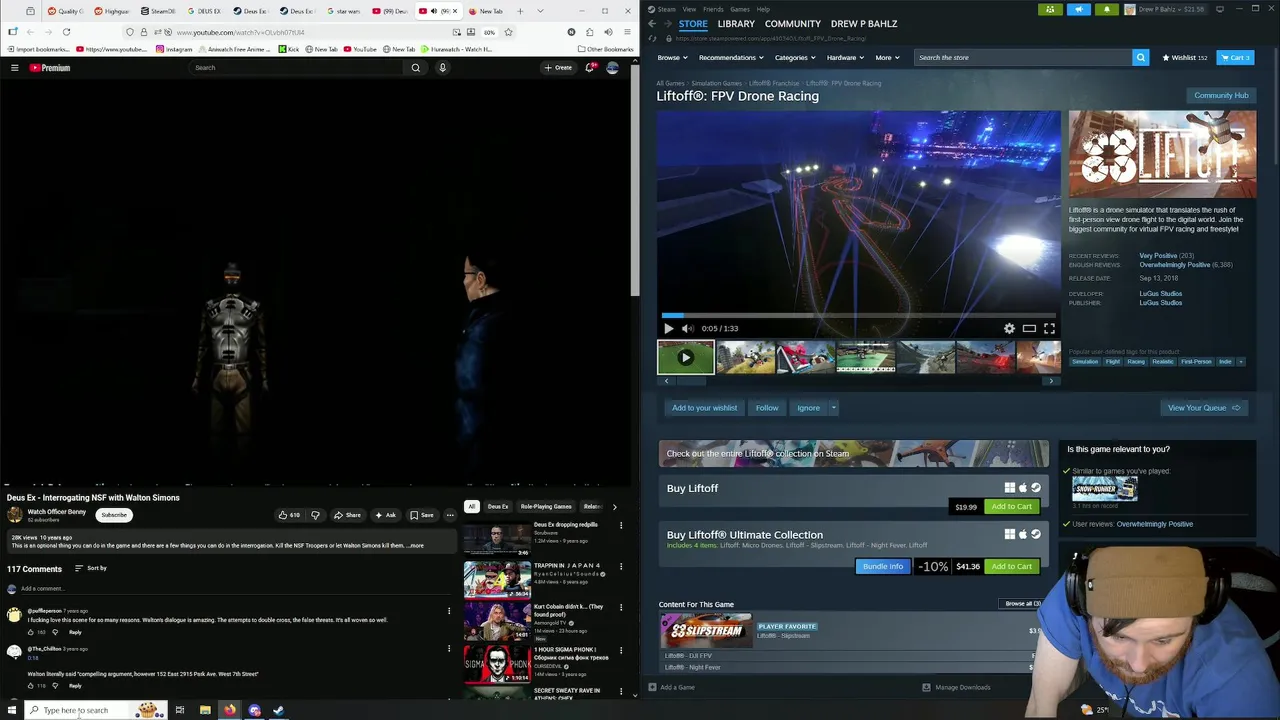Open the Steam Hardware dropdown
The image size is (1280, 720).
coord(845,57)
